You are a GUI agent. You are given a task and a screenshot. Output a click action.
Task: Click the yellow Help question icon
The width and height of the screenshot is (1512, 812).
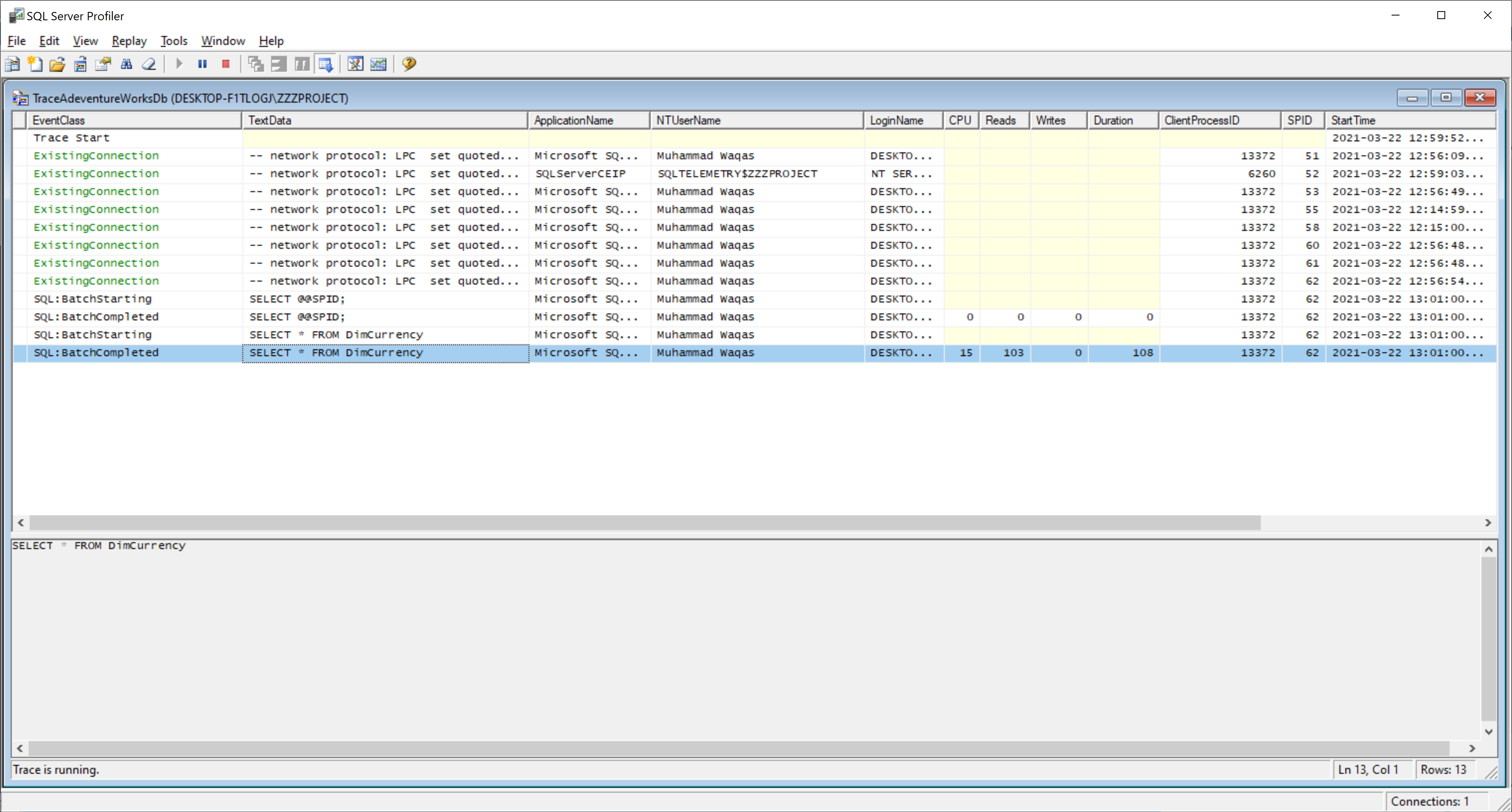(x=409, y=64)
